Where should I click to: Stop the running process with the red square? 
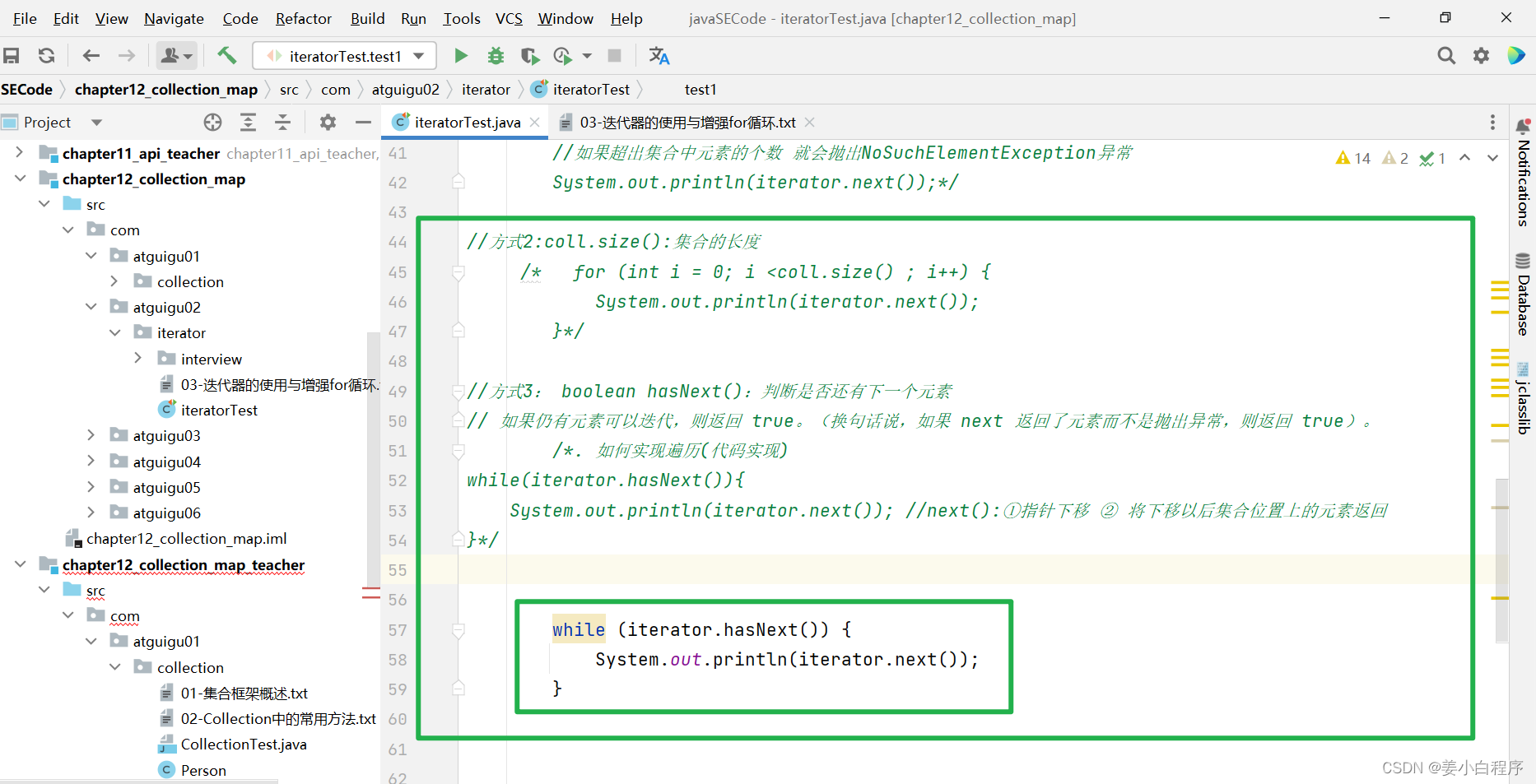point(614,55)
